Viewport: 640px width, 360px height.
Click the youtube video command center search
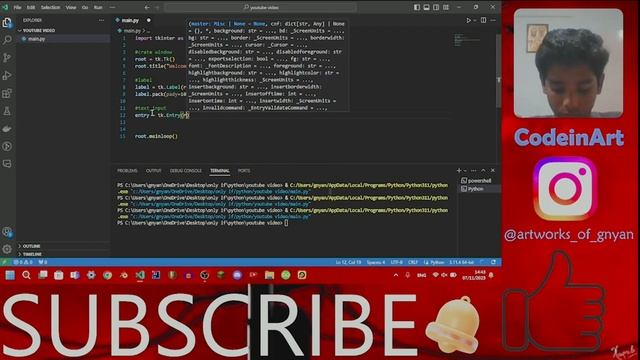260,7
